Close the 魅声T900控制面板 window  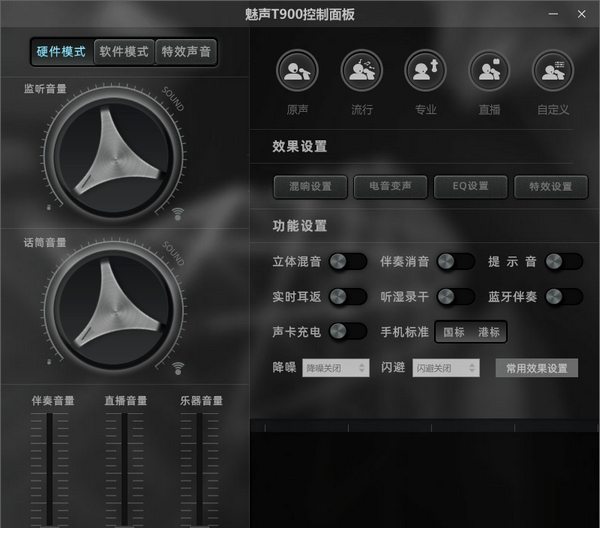581,14
